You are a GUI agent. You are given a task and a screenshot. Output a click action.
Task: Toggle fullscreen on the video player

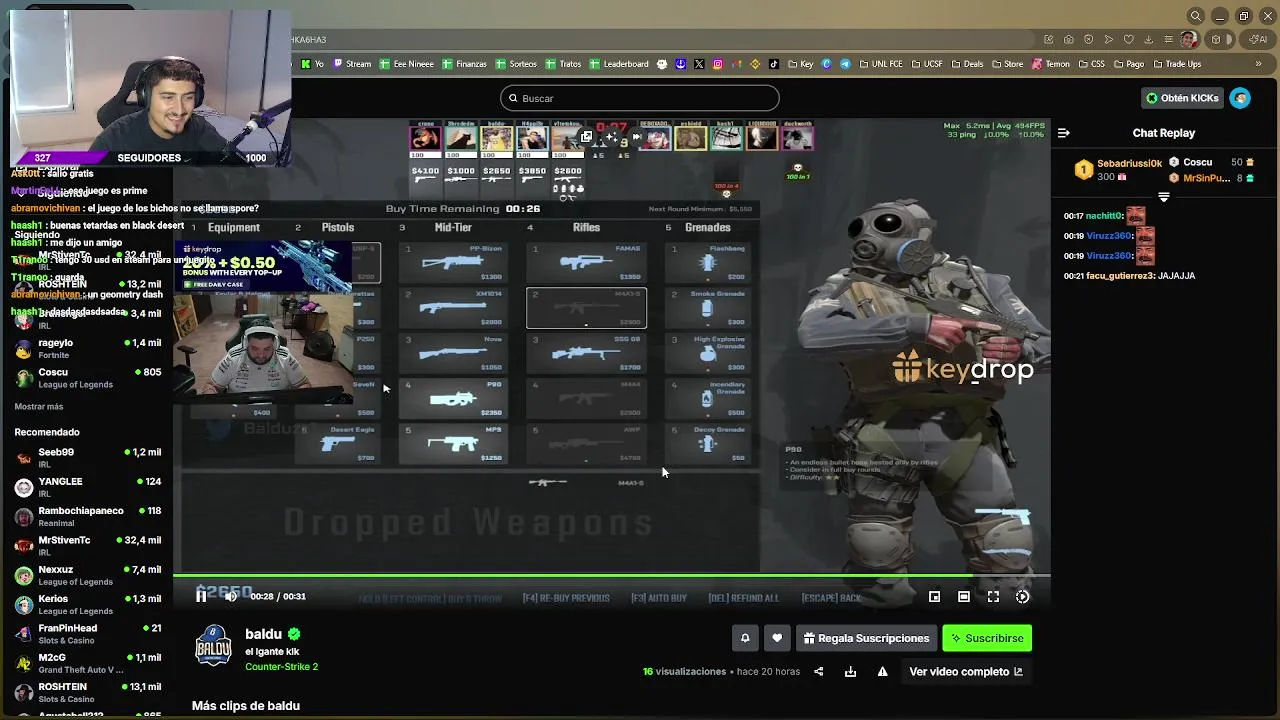point(993,596)
